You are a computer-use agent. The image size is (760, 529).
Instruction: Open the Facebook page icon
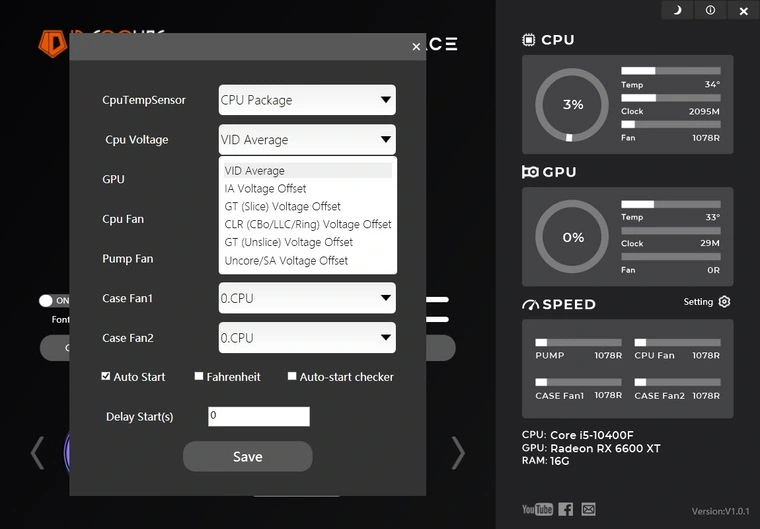click(x=566, y=509)
